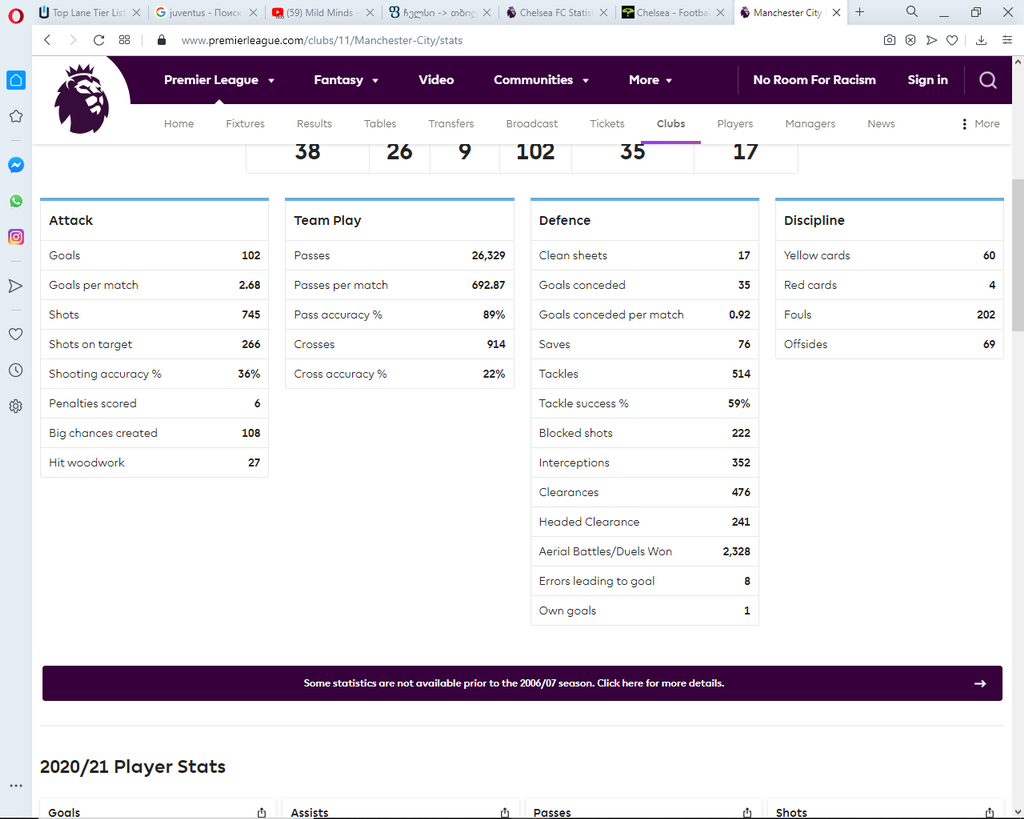Share Passes player stats card

coord(747,812)
